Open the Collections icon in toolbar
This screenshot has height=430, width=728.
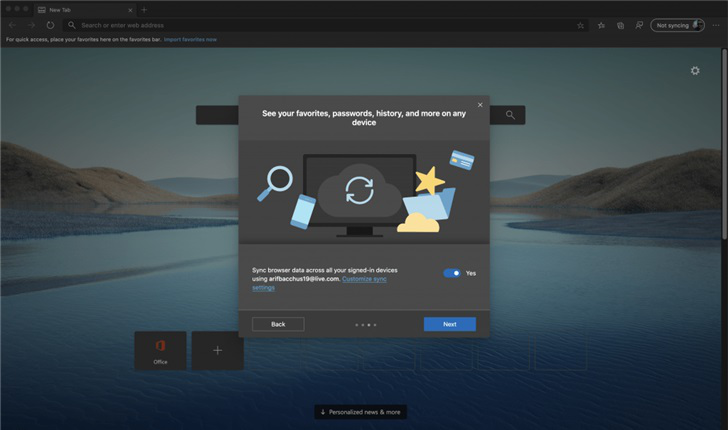(x=620, y=25)
